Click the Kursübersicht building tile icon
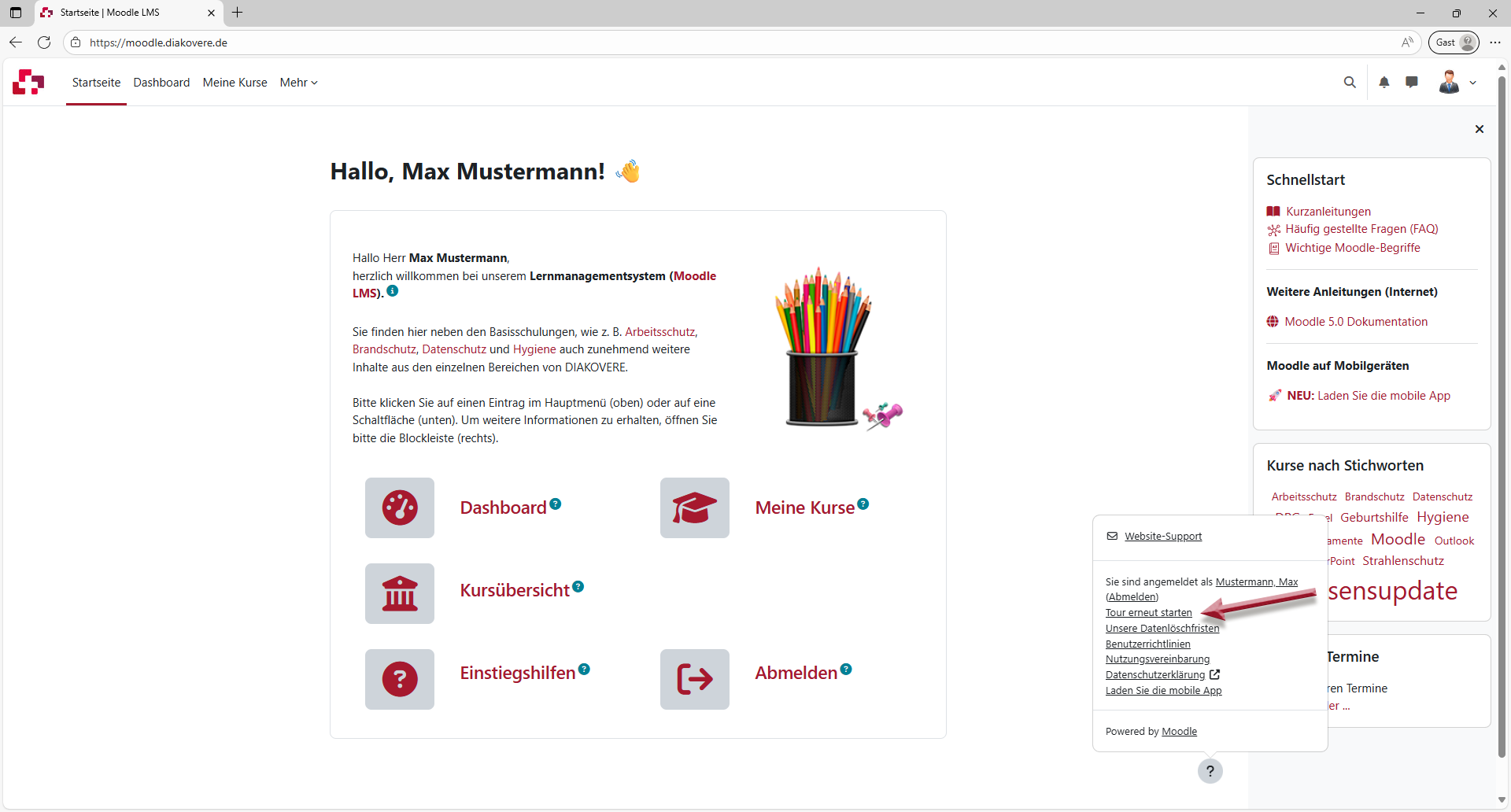The height and width of the screenshot is (812, 1511). [x=400, y=594]
